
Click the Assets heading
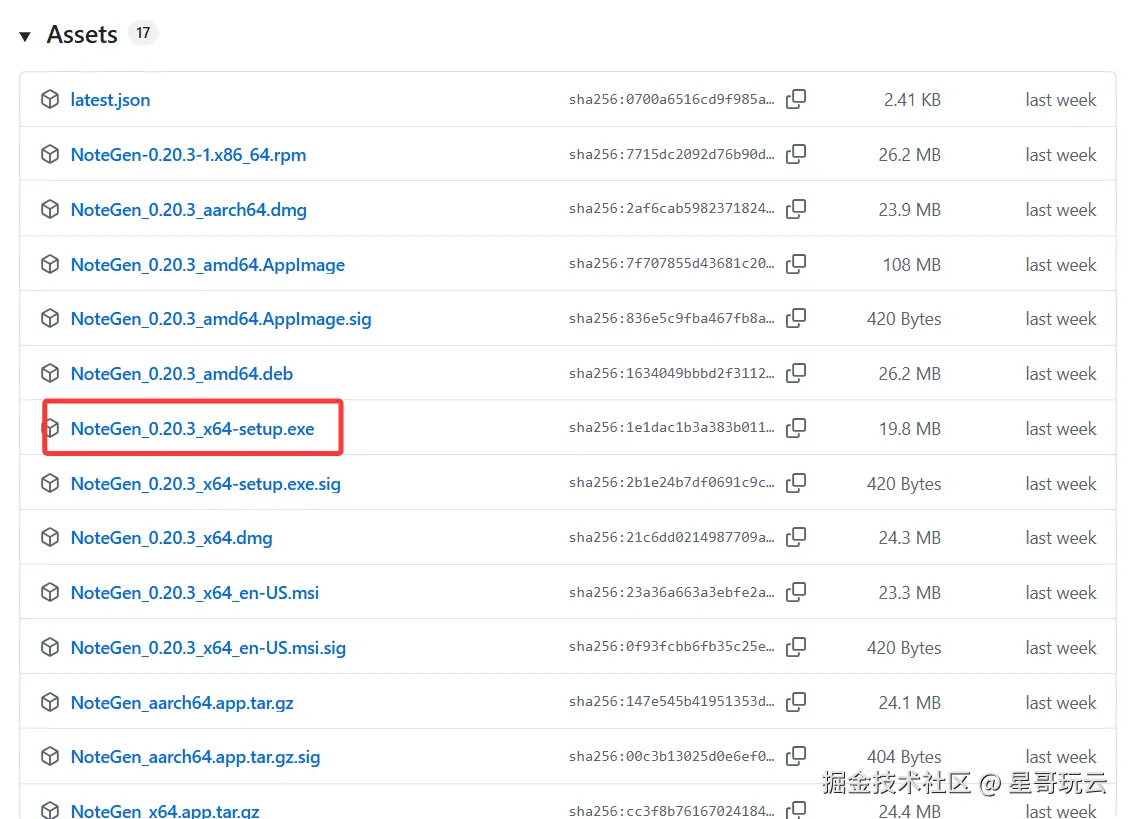pyautogui.click(x=82, y=35)
